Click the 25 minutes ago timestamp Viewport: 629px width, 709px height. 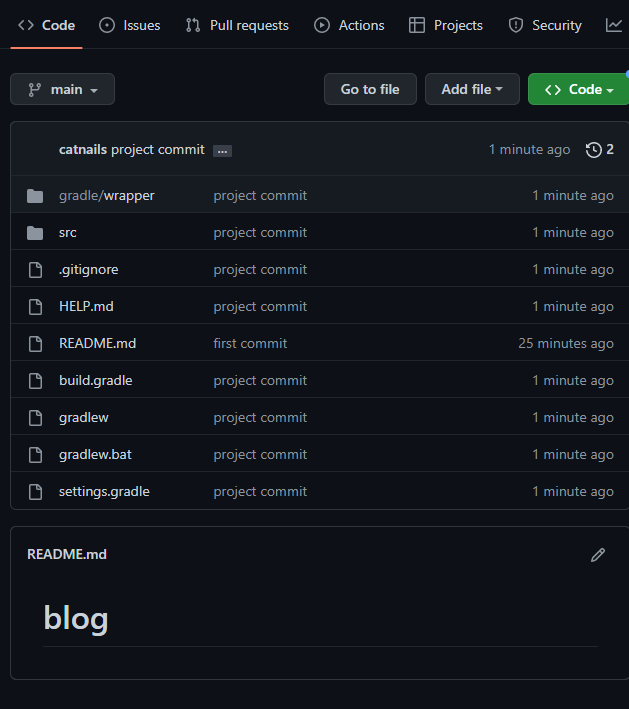pos(566,344)
